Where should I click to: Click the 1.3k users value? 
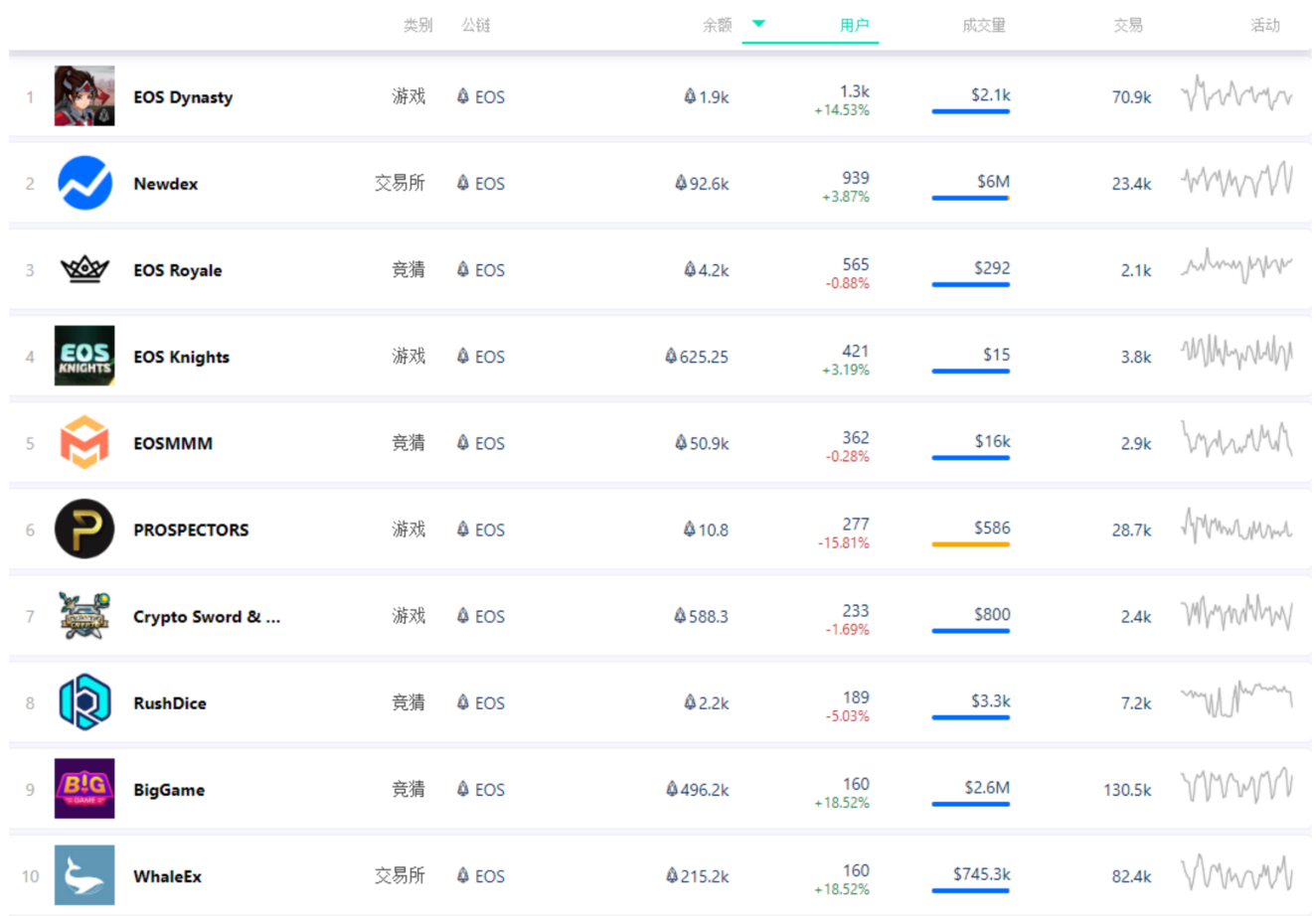(x=854, y=91)
